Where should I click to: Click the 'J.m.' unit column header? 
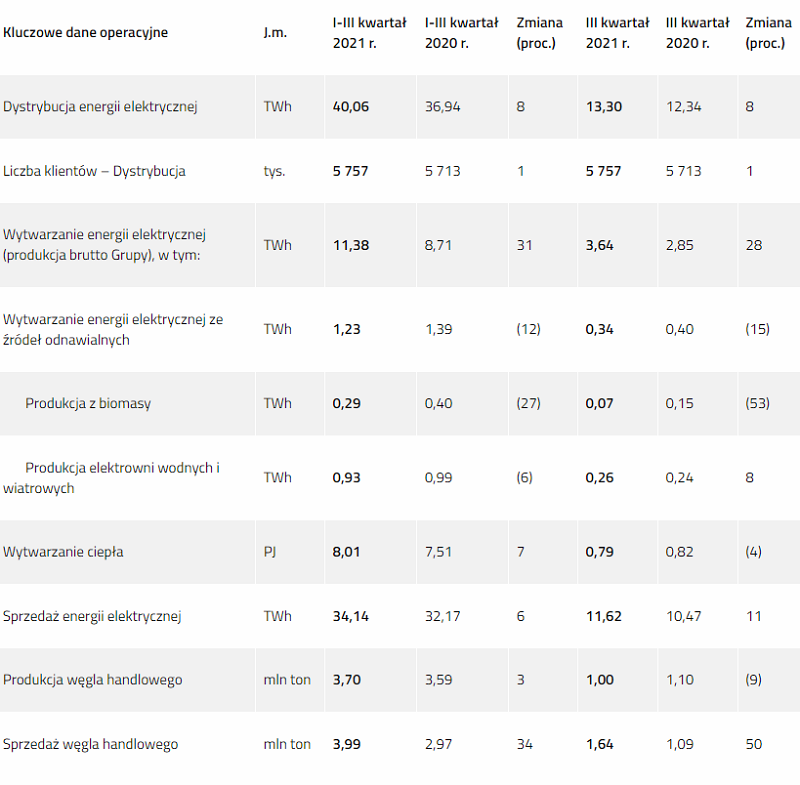tap(276, 33)
